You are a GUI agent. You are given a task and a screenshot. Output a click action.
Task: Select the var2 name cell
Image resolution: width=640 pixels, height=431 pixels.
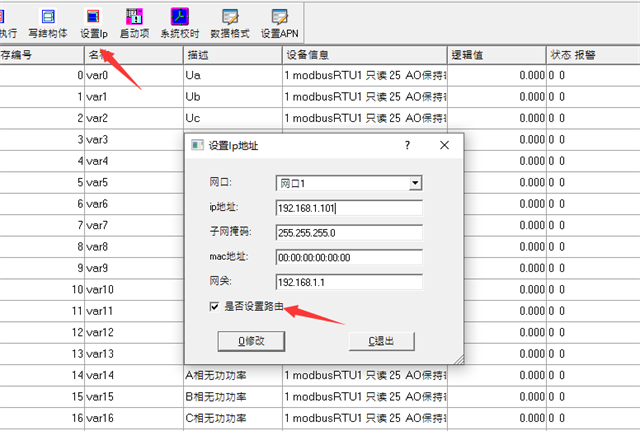pyautogui.click(x=134, y=118)
